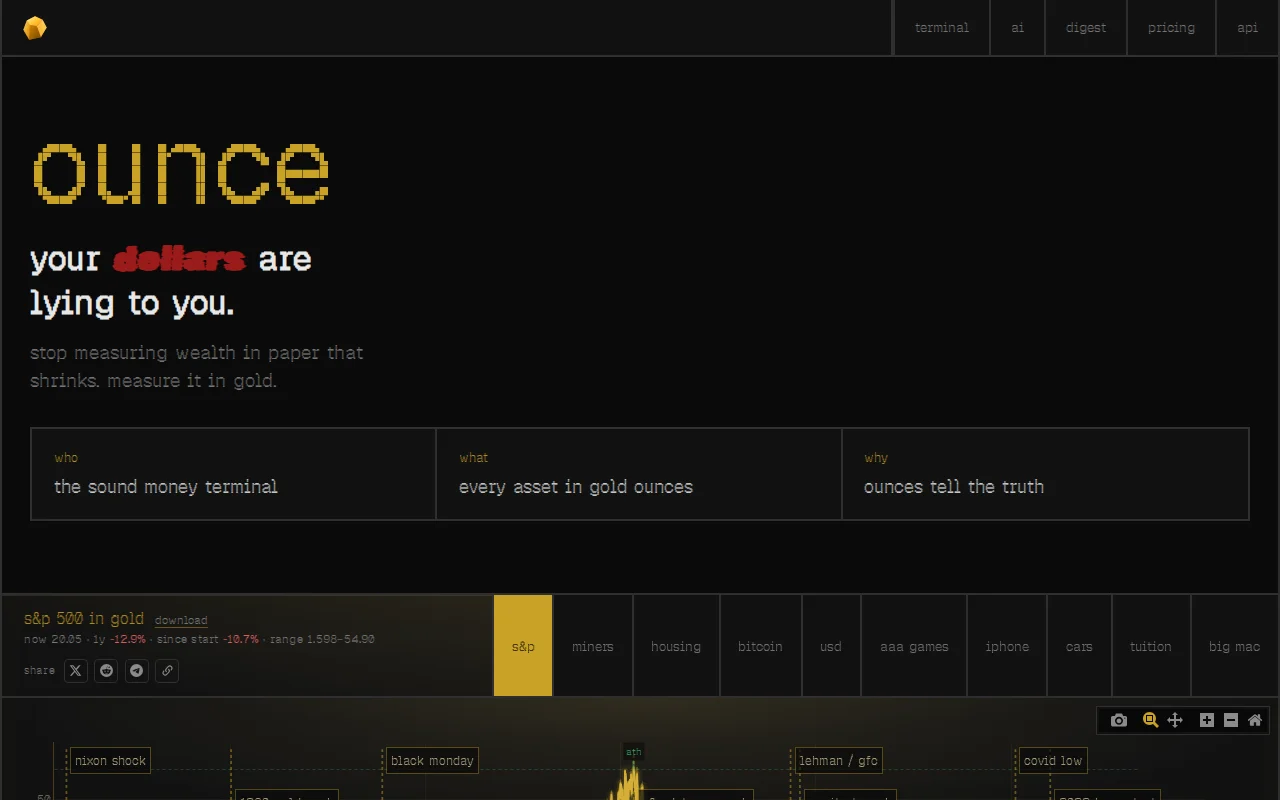Go to the digest page

click(x=1086, y=28)
